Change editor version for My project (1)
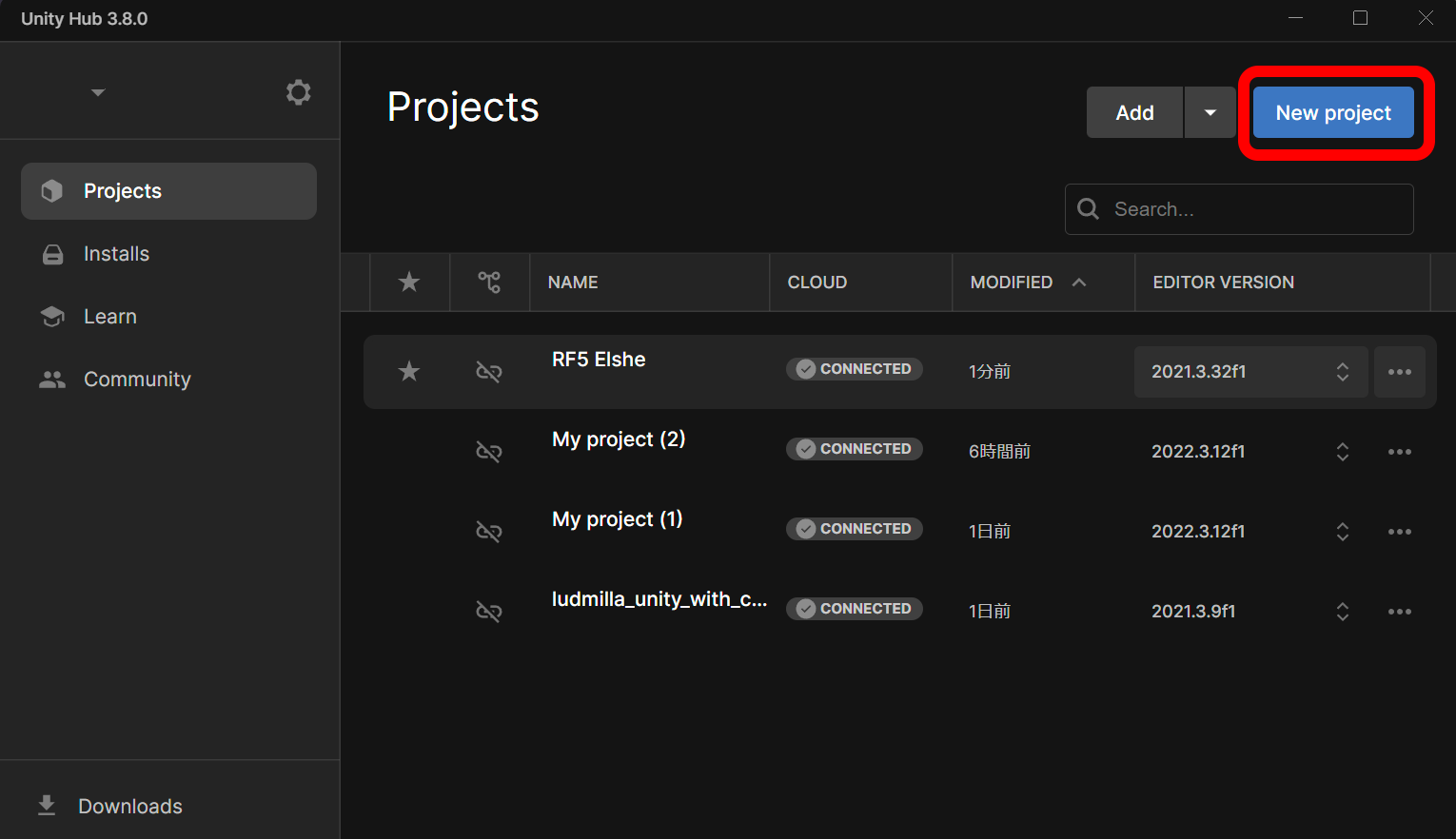The image size is (1456, 839). click(1251, 532)
